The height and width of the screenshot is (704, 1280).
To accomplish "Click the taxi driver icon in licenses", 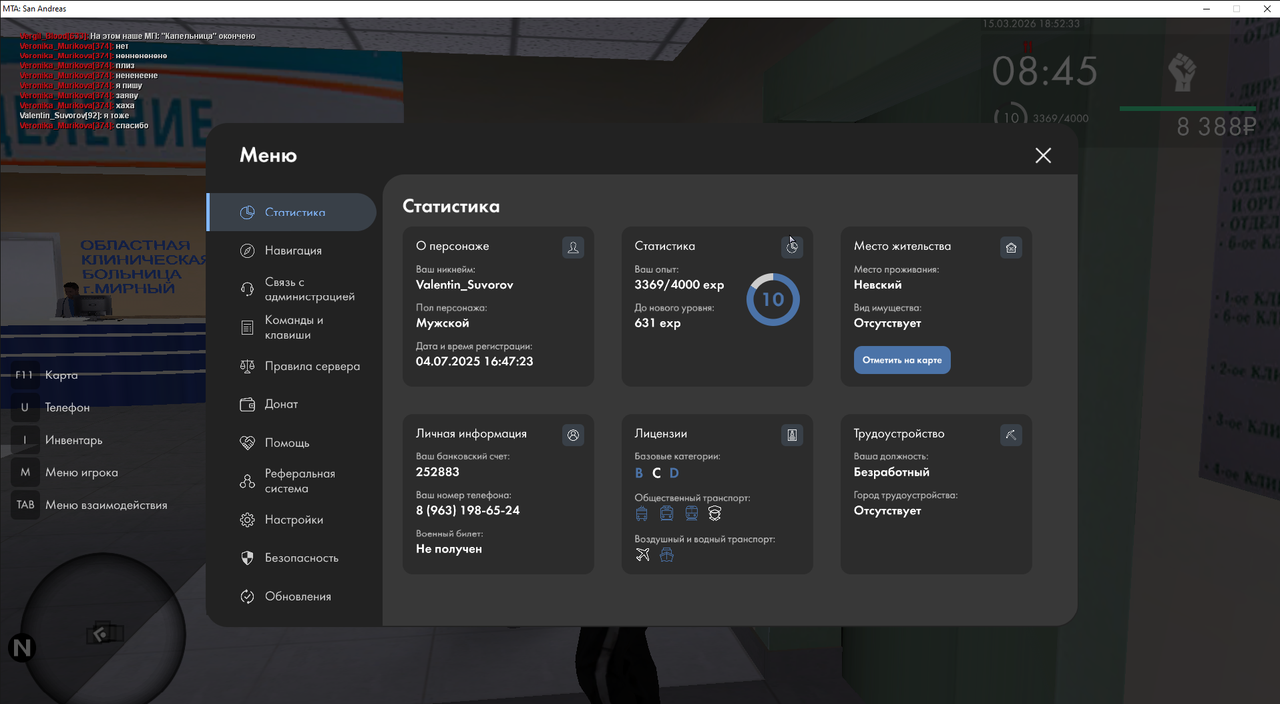I will point(715,513).
